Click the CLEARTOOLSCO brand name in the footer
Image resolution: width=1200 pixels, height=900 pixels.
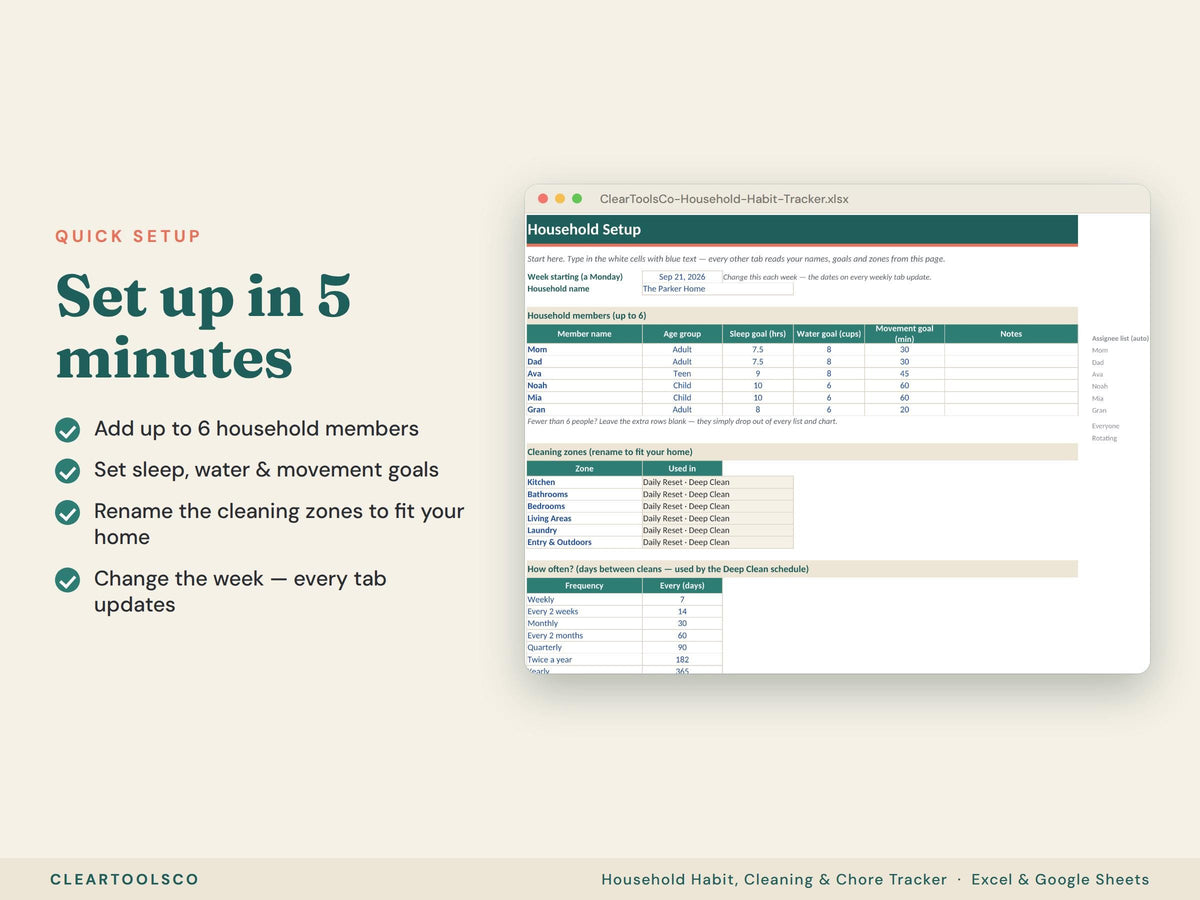coord(125,880)
